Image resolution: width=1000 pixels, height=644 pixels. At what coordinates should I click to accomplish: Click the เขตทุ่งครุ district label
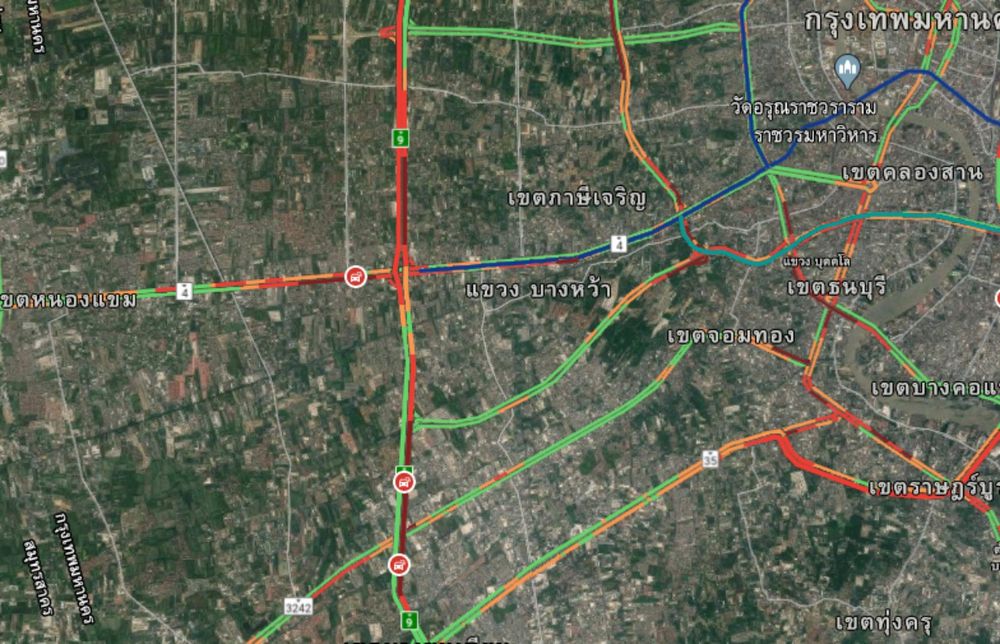pos(883,622)
